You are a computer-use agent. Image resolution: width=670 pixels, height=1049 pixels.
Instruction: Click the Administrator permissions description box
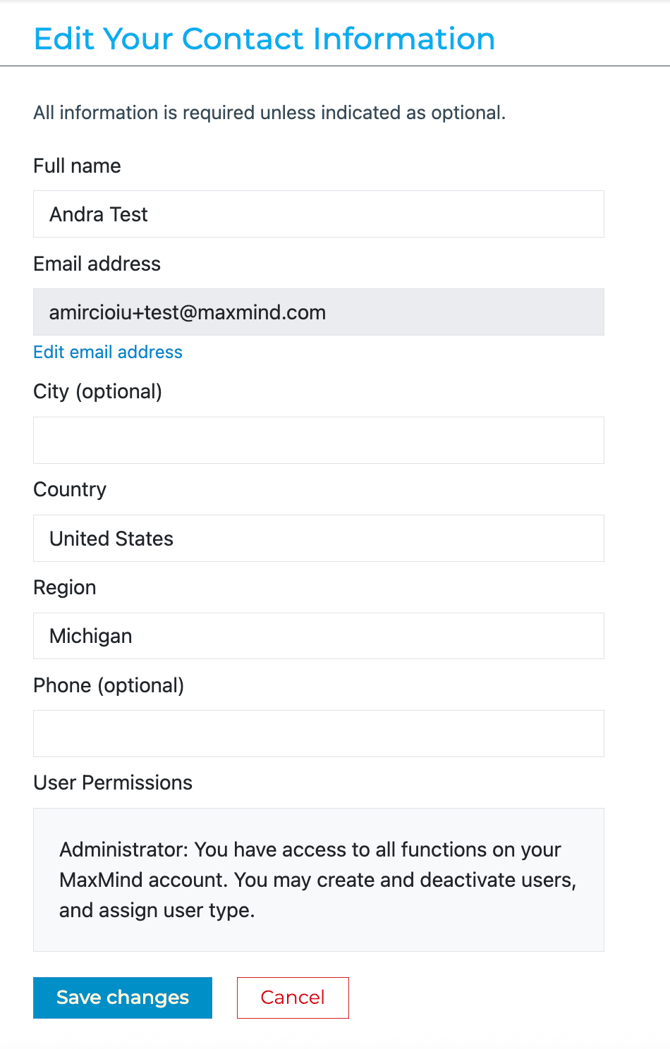[x=318, y=880]
